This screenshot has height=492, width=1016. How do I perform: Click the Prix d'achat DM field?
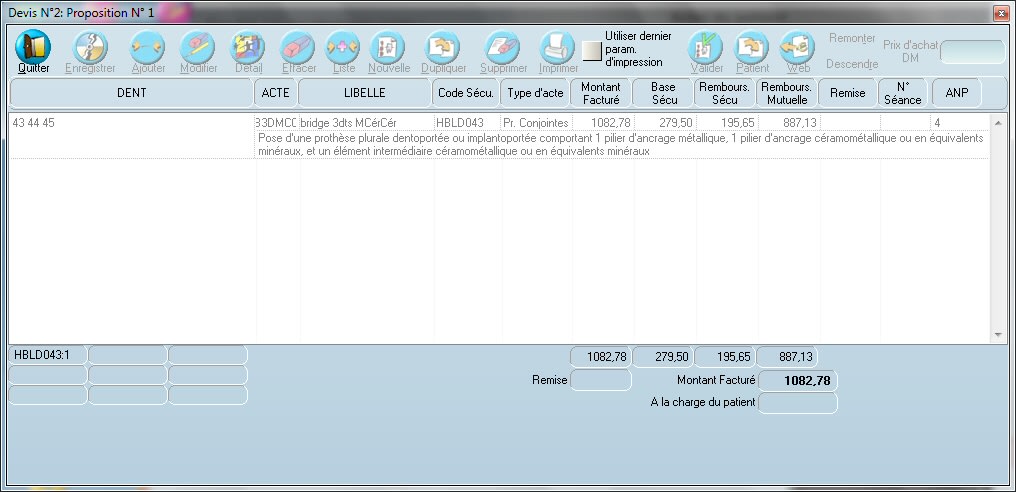[972, 52]
